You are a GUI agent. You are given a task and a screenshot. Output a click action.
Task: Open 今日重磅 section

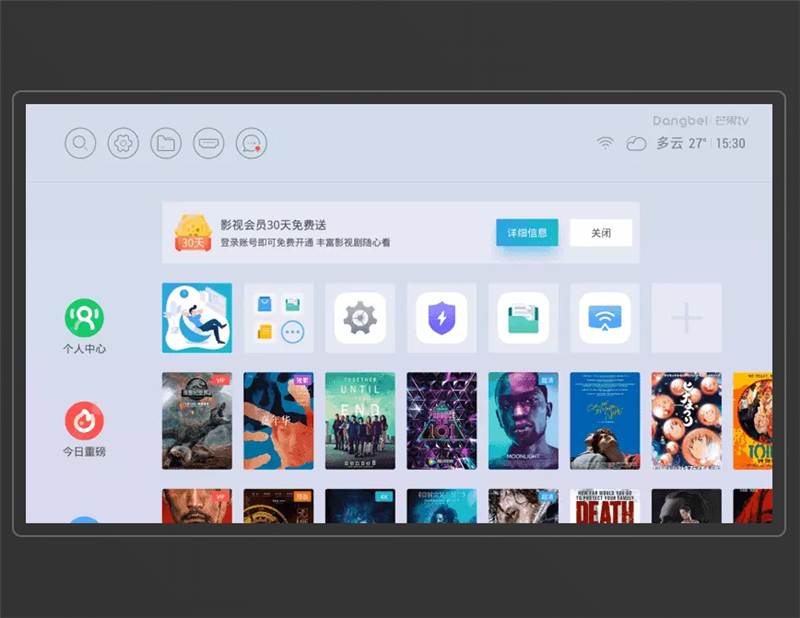click(84, 430)
